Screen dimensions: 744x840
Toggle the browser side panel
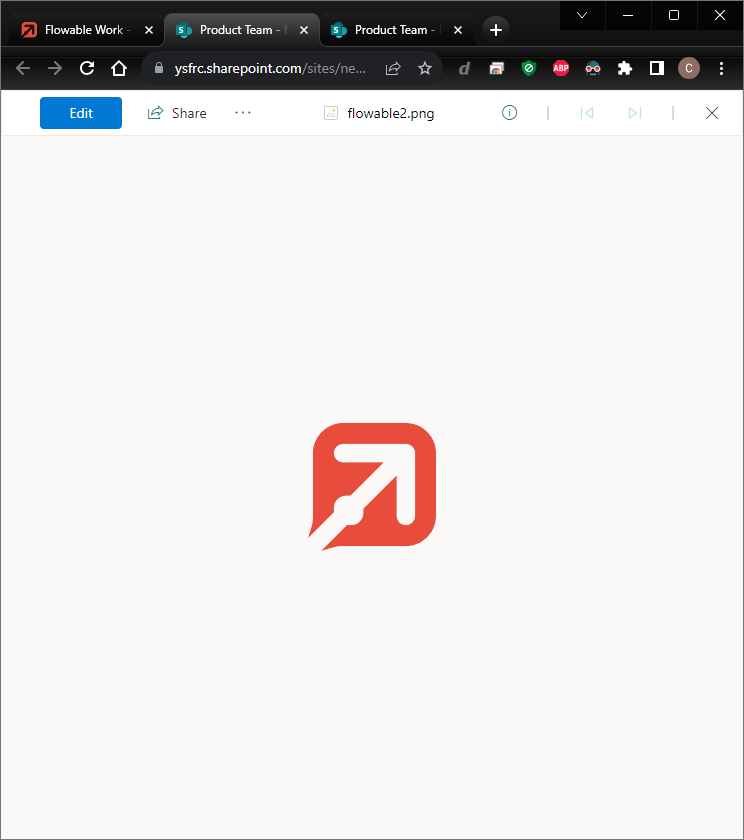coord(657,68)
